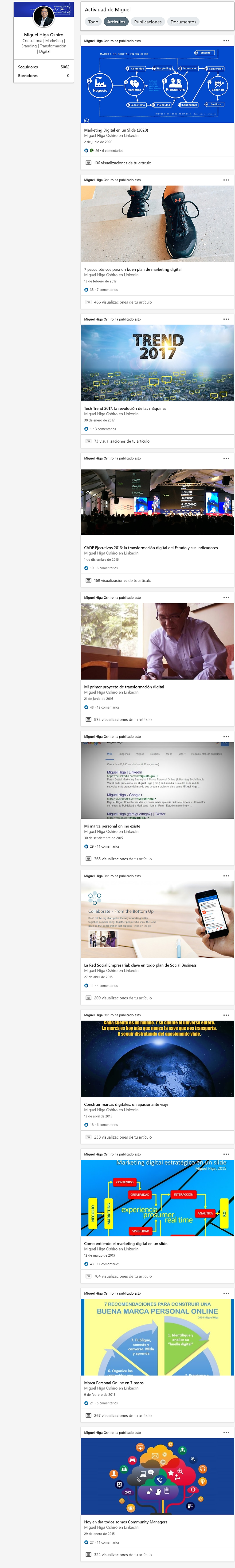The image size is (235, 1568).
Task: Click the views icon next to 169 visualizaciones
Action: [88, 581]
